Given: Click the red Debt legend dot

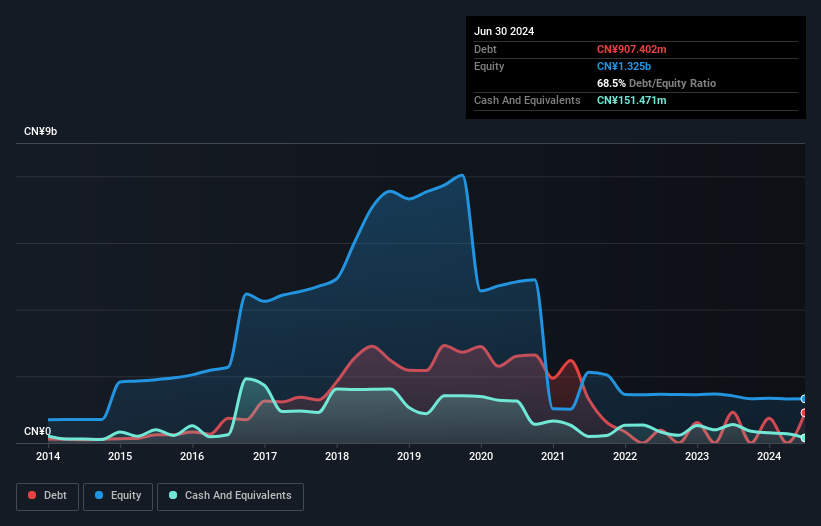Looking at the screenshot, I should pyautogui.click(x=32, y=495).
